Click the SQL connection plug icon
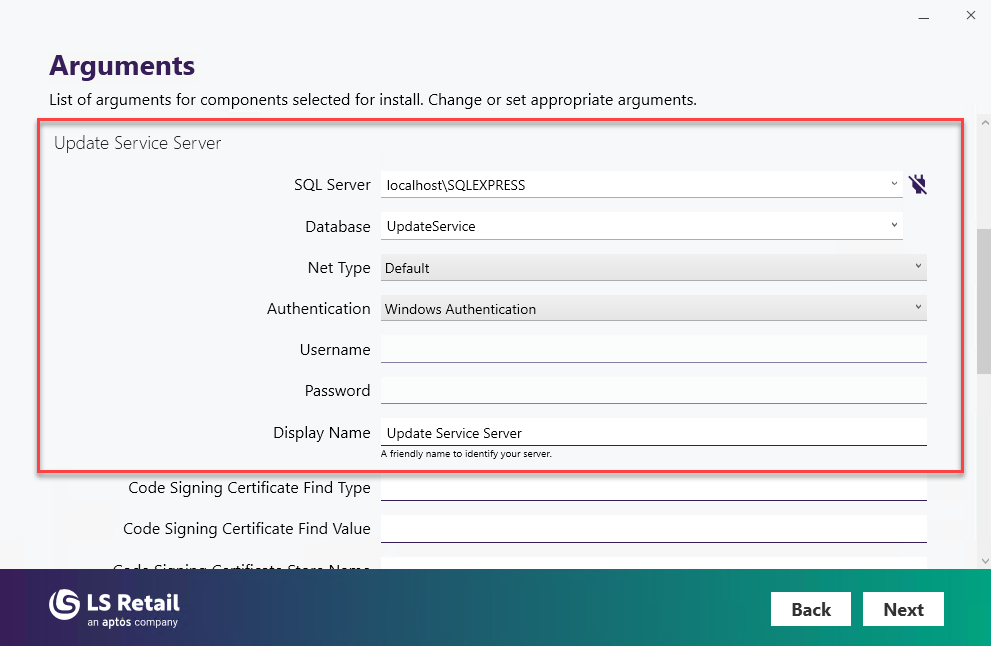This screenshot has height=646, width=991. point(918,184)
